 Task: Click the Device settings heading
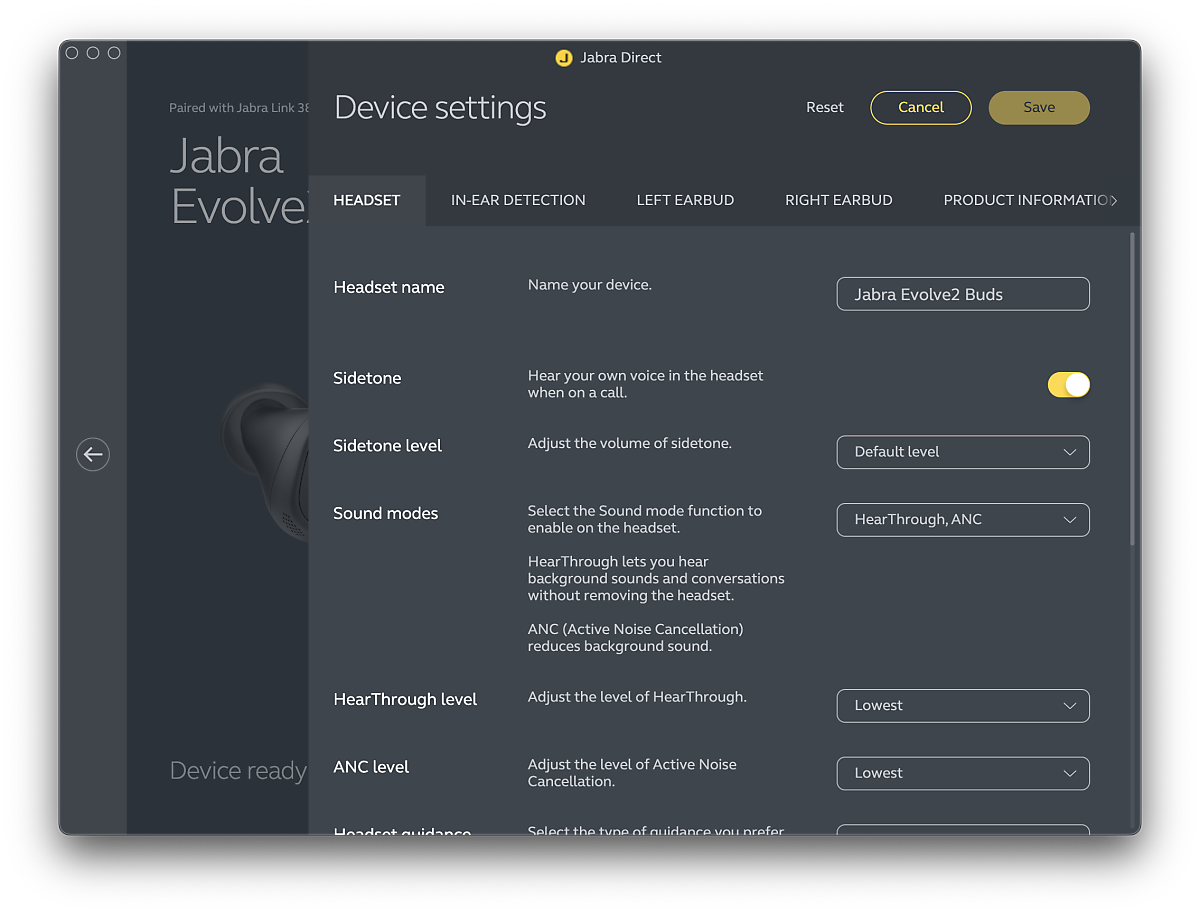click(x=440, y=107)
